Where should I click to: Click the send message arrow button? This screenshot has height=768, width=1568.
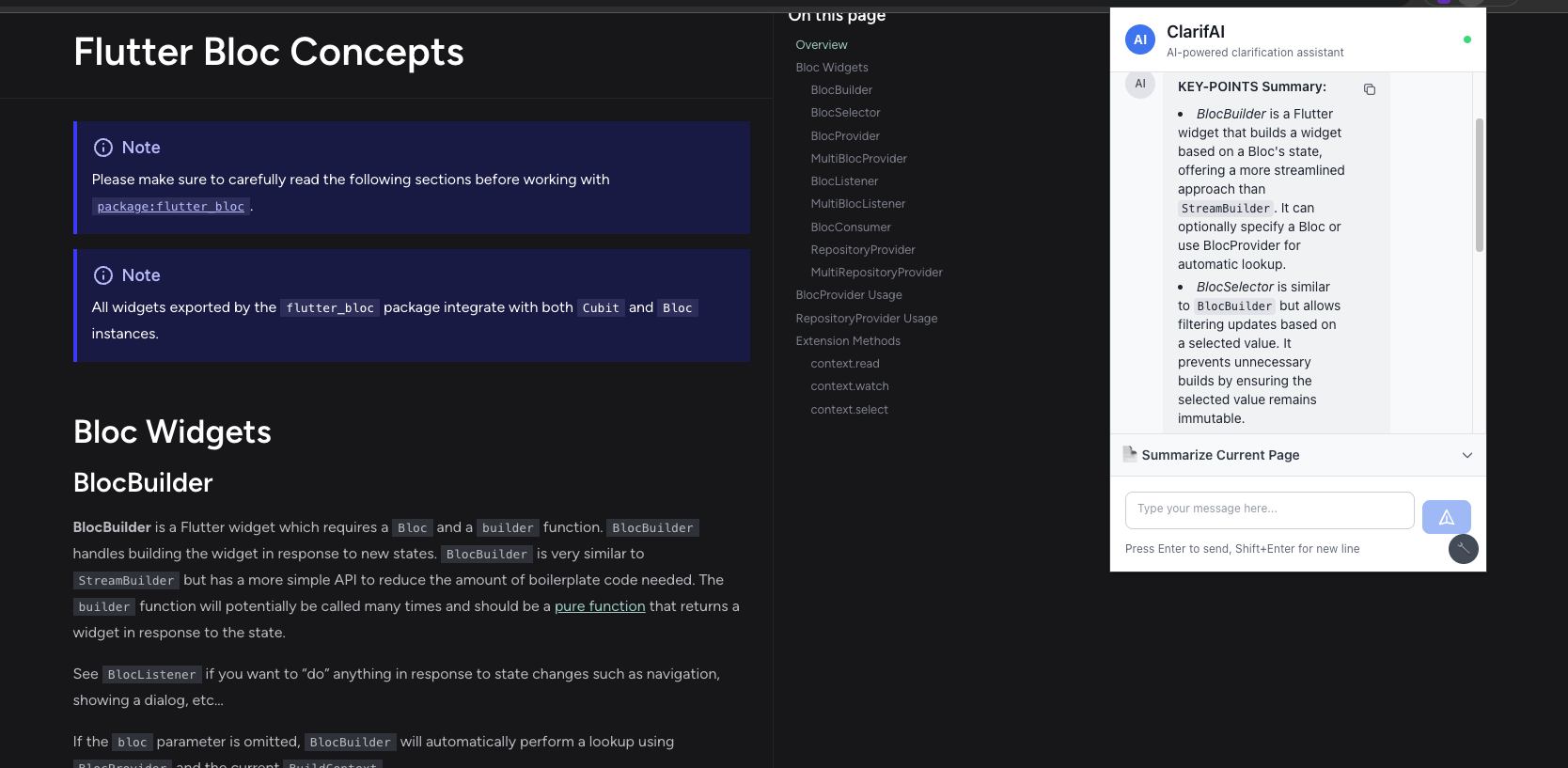(1446, 517)
